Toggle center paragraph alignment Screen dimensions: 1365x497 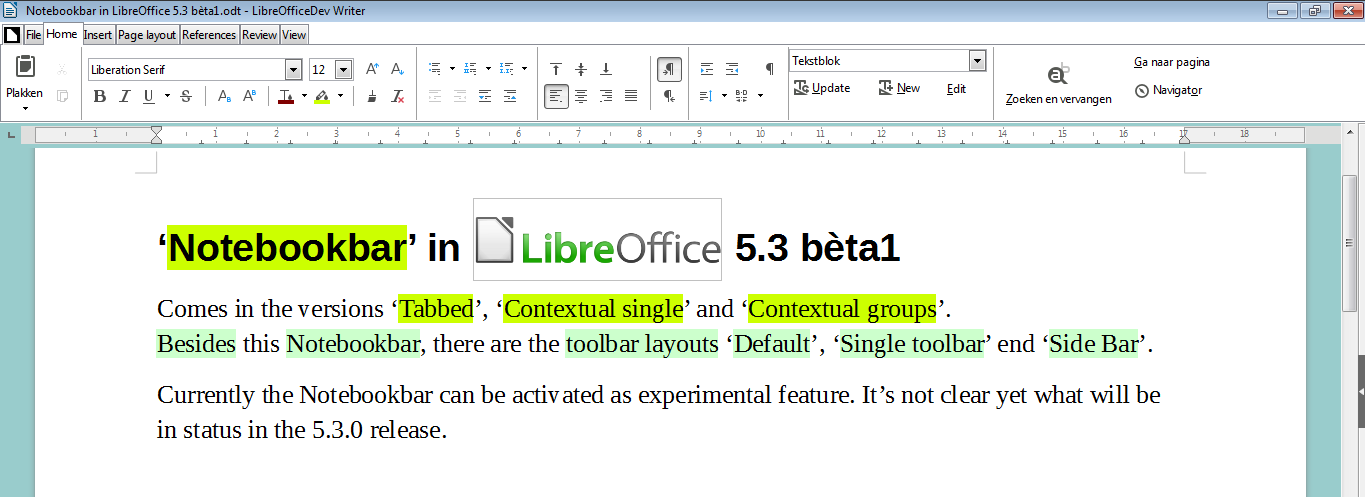tap(581, 96)
